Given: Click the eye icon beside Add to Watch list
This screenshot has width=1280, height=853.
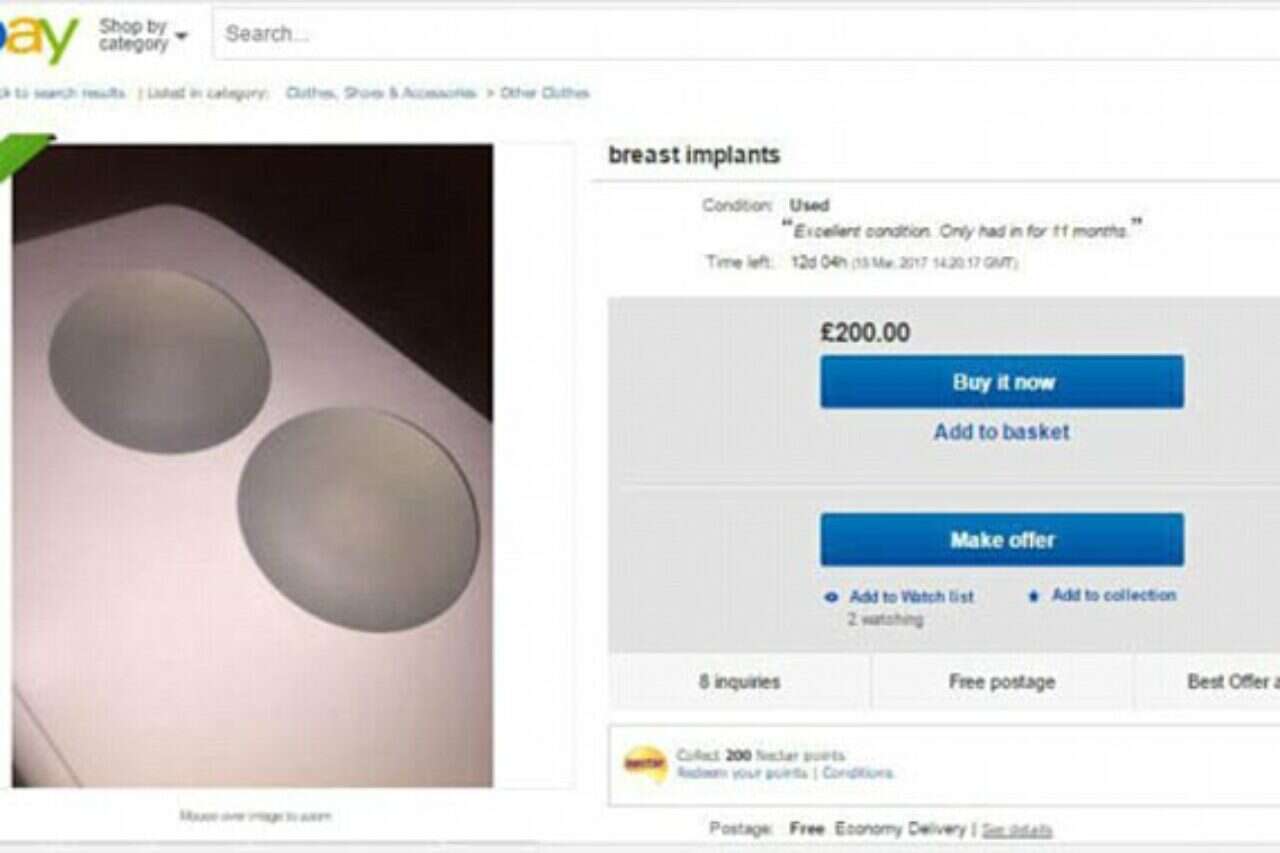Looking at the screenshot, I should pyautogui.click(x=830, y=597).
